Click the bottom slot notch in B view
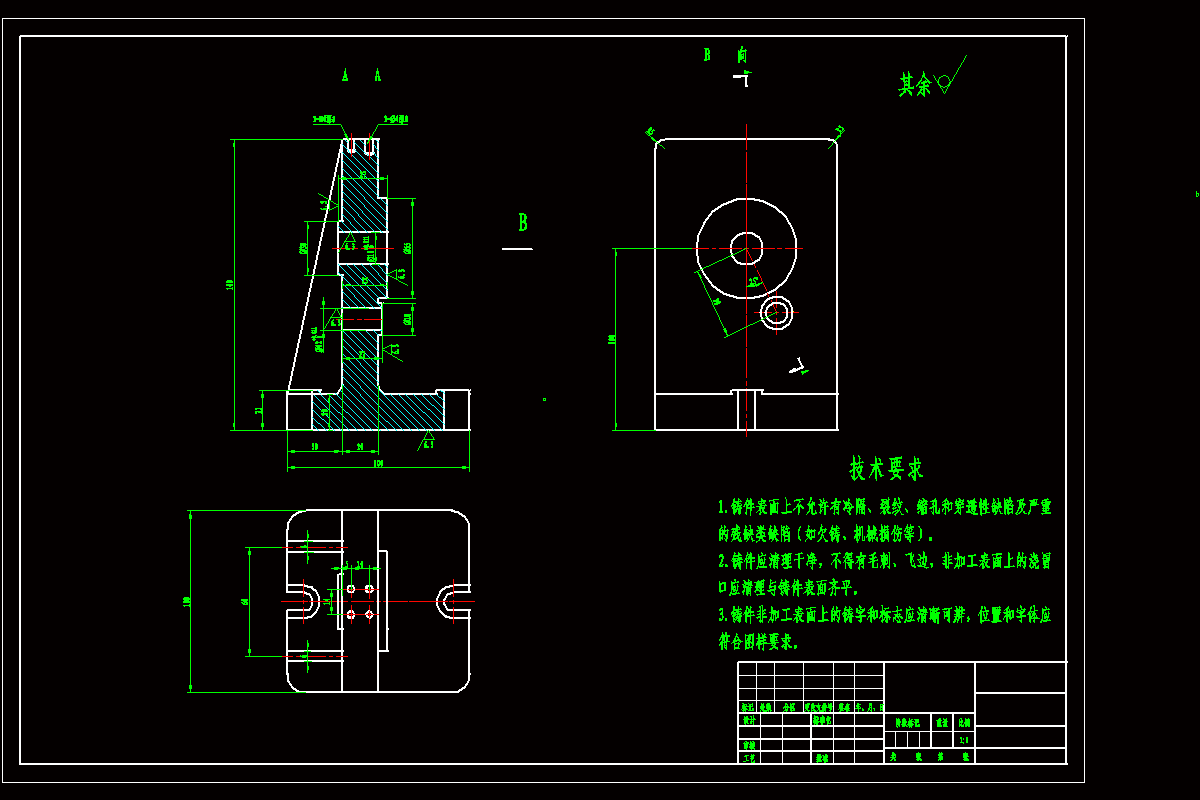This screenshot has width=1200, height=800. 746,410
